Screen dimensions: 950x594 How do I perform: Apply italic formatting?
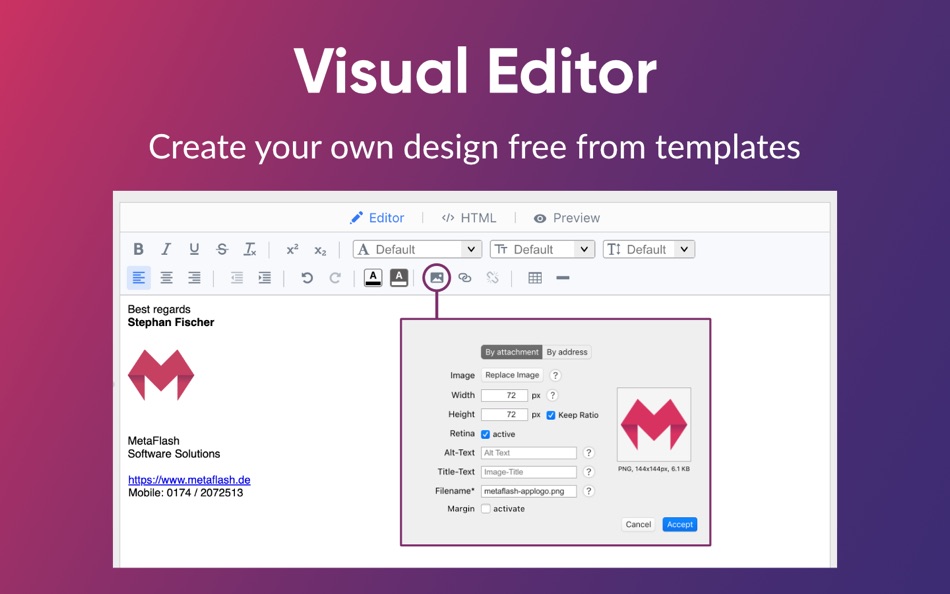pyautogui.click(x=166, y=249)
